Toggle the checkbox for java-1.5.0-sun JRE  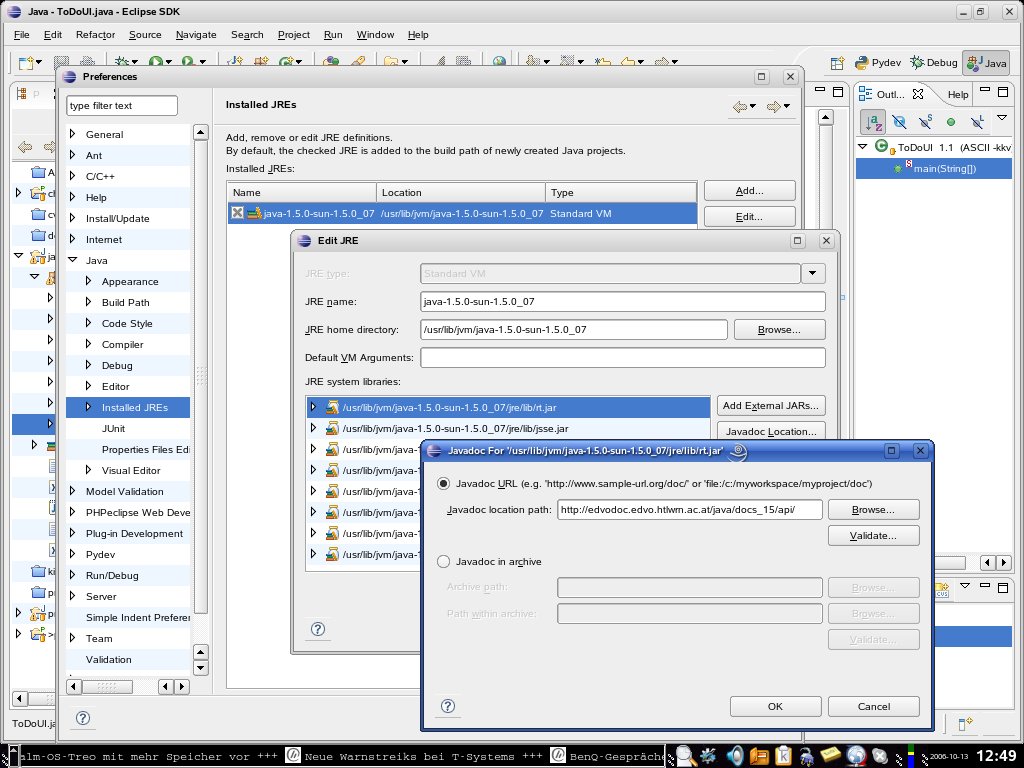click(235, 213)
